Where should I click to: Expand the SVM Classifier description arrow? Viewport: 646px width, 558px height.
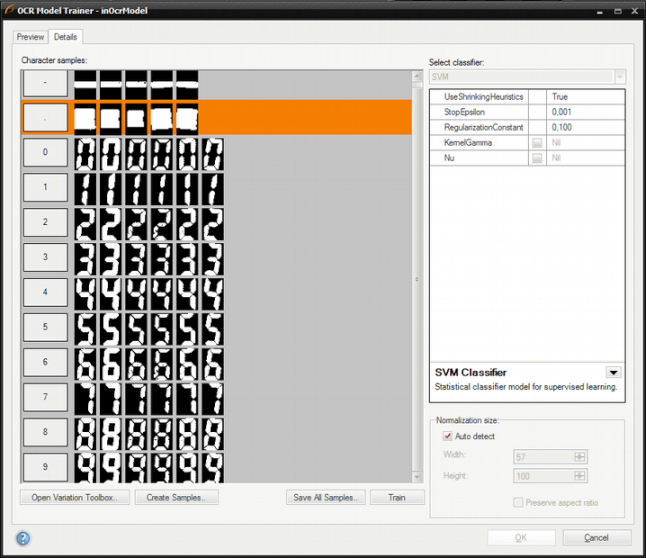click(x=613, y=372)
